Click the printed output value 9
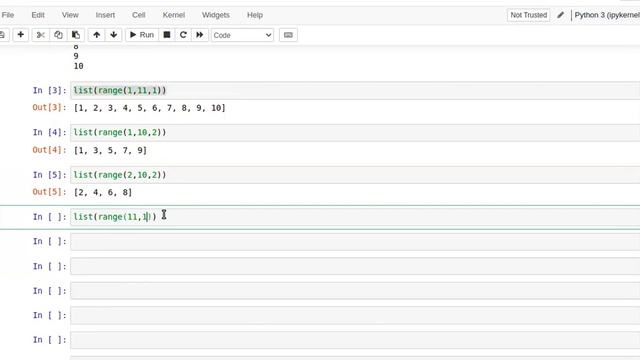 point(76,56)
